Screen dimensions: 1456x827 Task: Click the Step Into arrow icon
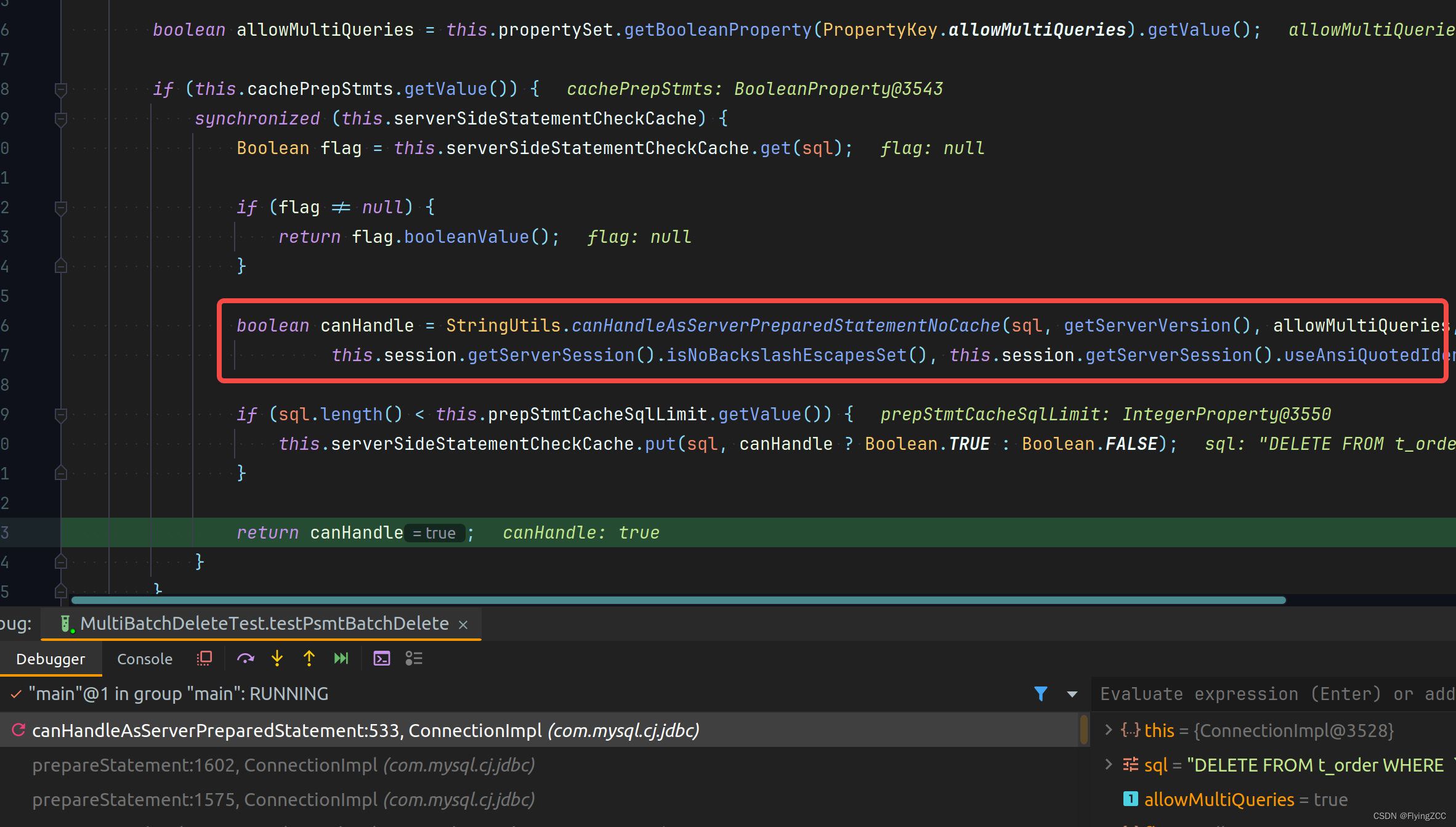pyautogui.click(x=277, y=659)
